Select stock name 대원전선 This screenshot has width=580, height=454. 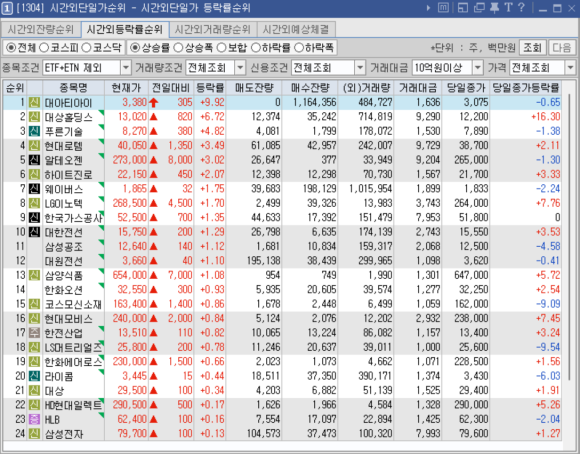click(63, 261)
